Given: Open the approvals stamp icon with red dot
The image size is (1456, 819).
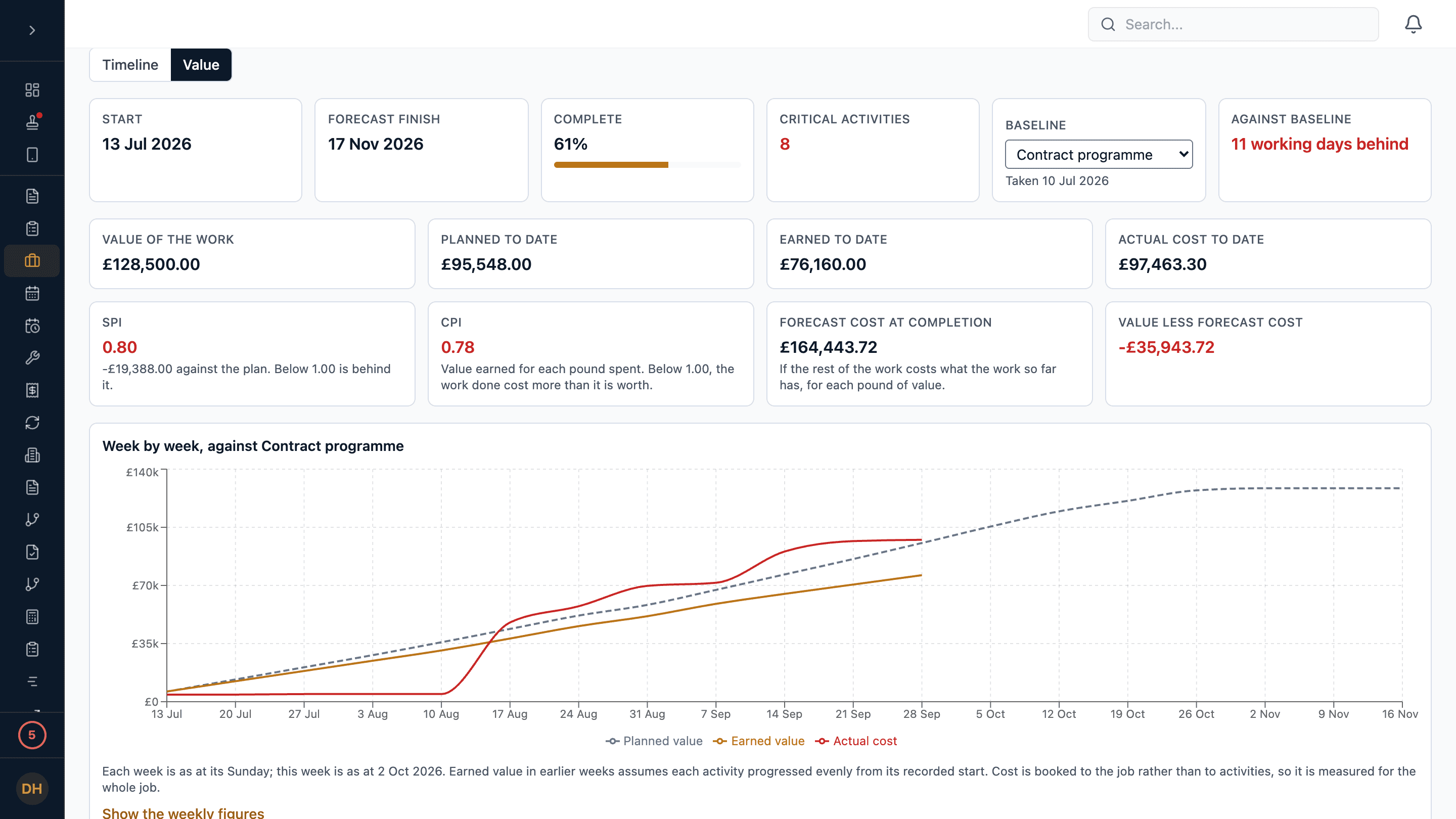Looking at the screenshot, I should pos(32,122).
